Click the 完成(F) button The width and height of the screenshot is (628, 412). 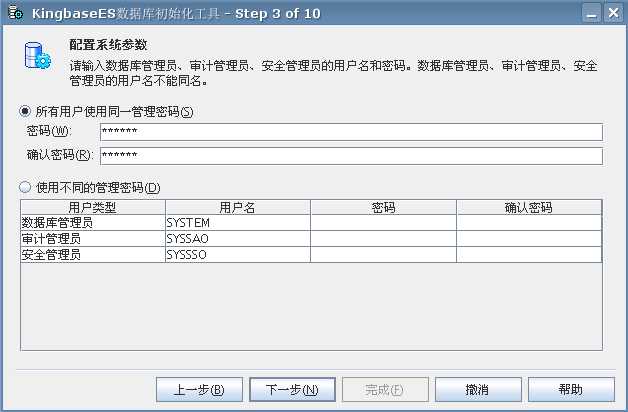pyautogui.click(x=385, y=389)
